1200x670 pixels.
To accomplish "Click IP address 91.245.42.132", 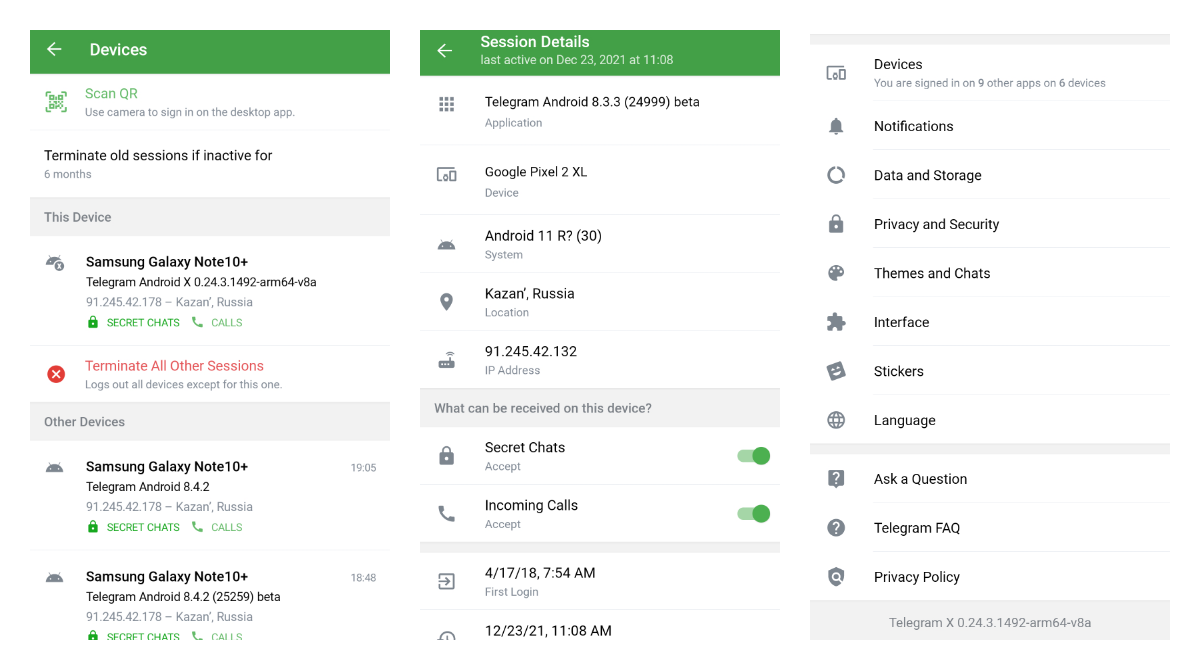I will click(x=531, y=351).
